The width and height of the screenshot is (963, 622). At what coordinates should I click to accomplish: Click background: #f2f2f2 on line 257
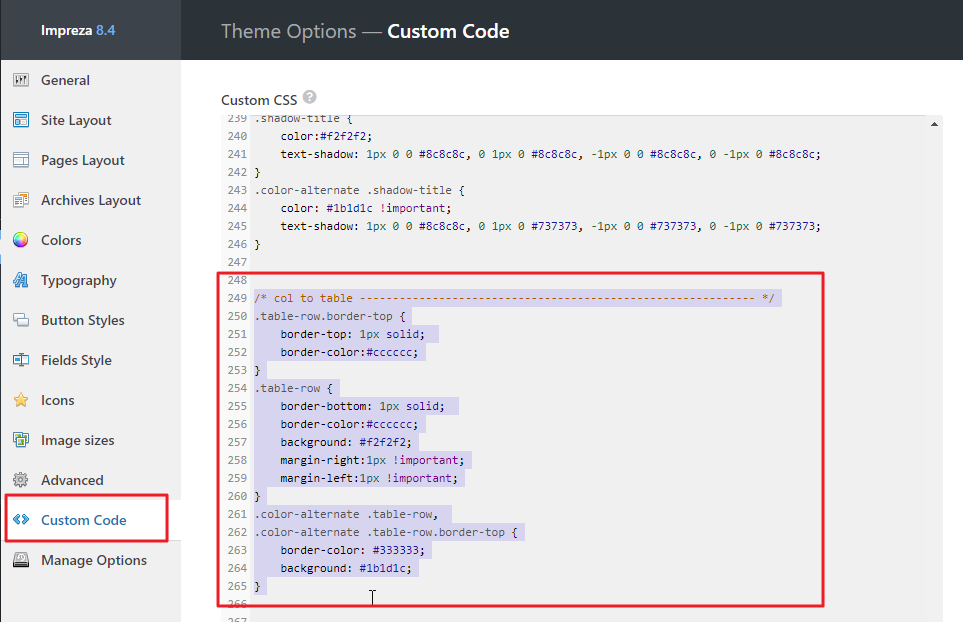tap(346, 442)
